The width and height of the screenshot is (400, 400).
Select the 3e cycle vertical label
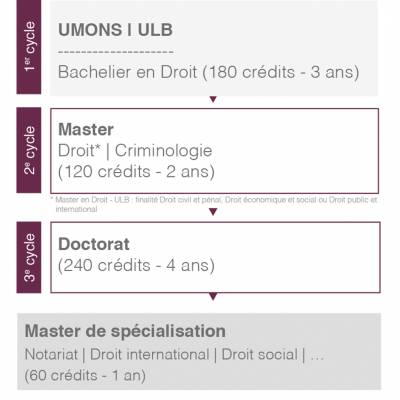click(29, 257)
